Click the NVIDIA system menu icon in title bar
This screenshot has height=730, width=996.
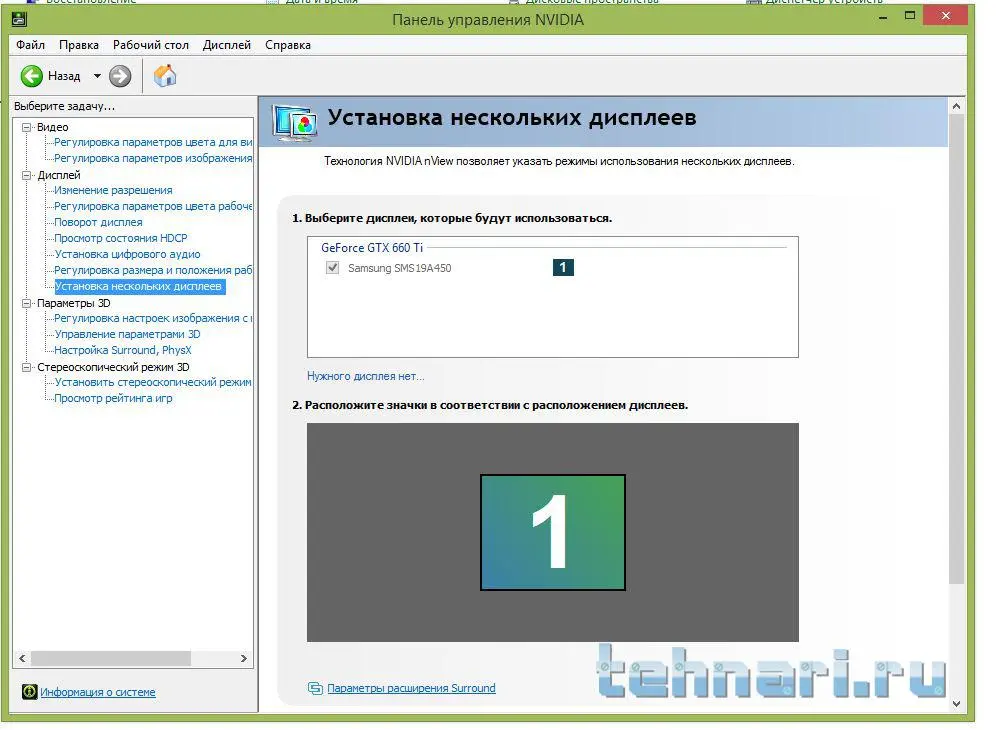(x=19, y=19)
